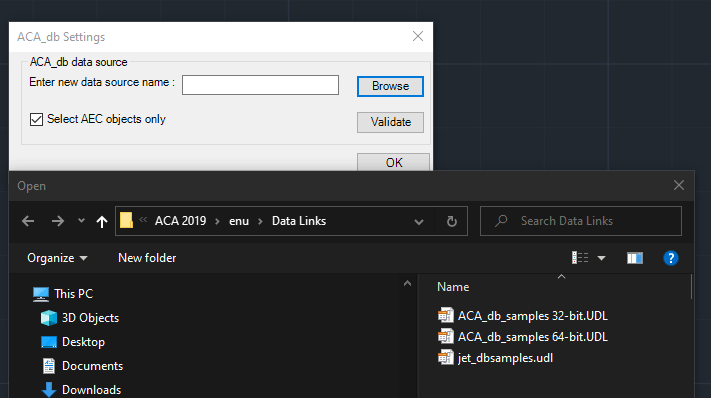Click the Browse button
This screenshot has width=711, height=398.
pyautogui.click(x=390, y=86)
